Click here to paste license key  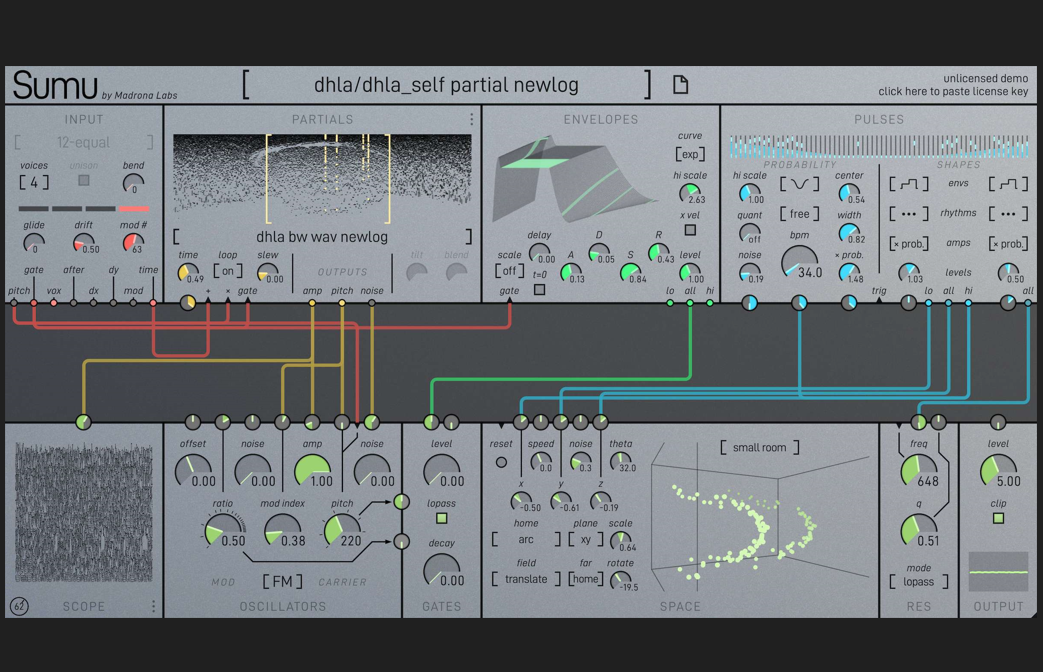tap(953, 91)
